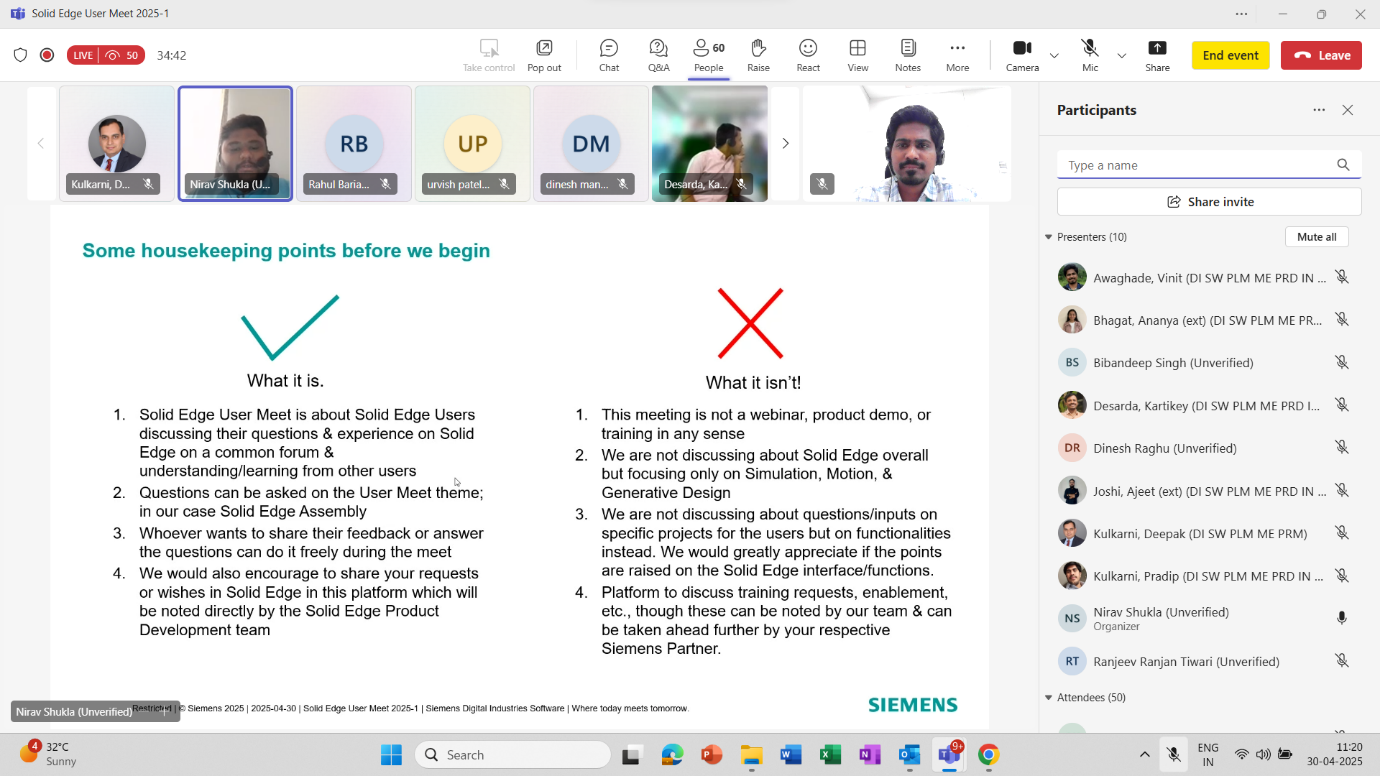Toggle the Camera on or off
This screenshot has width=1380, height=776.
pos(1022,54)
